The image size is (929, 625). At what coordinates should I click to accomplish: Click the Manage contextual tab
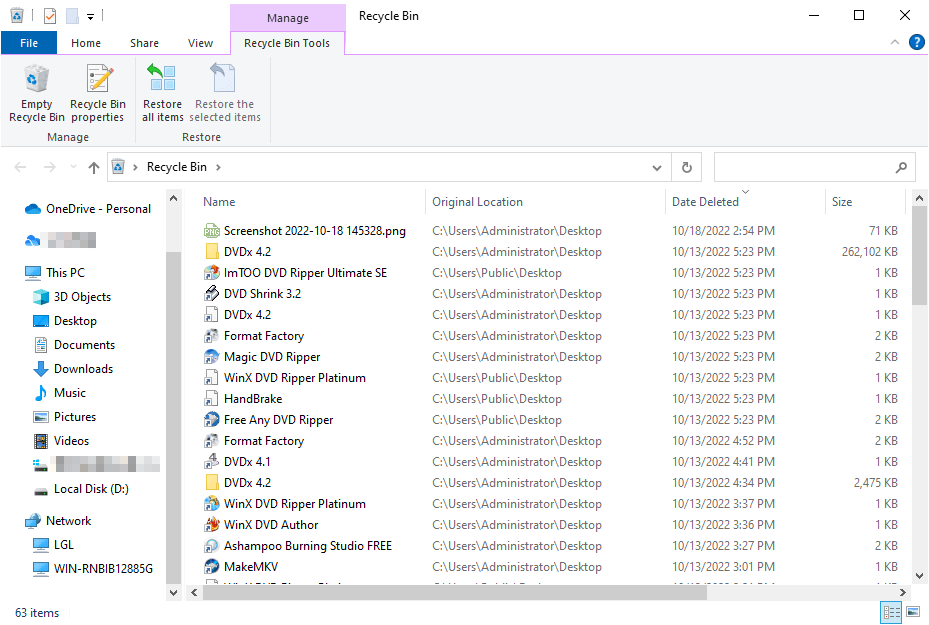[x=288, y=18]
